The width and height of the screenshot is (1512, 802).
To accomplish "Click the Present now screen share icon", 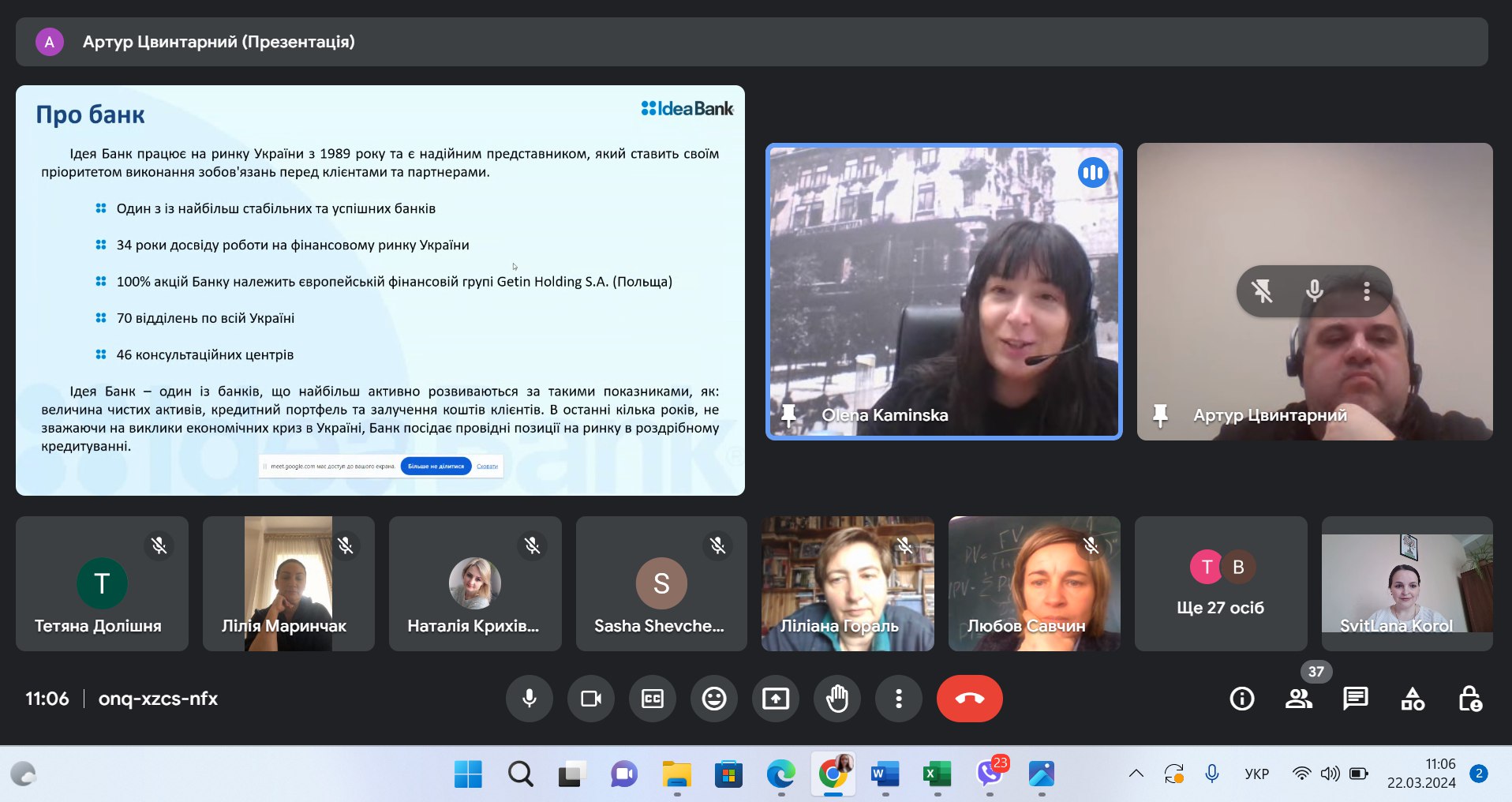I will [776, 699].
